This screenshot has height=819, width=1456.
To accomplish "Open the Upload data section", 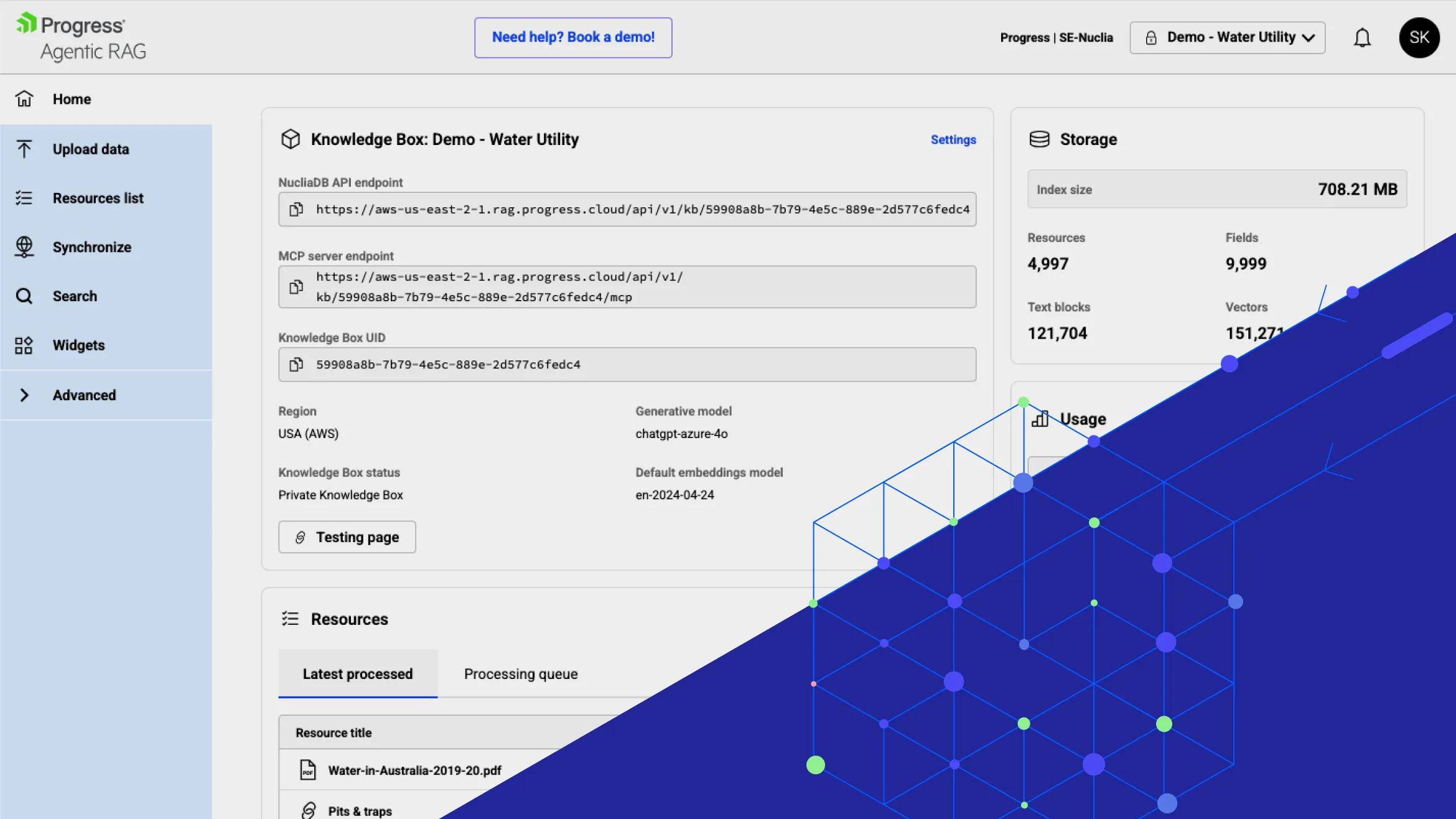I will (91, 149).
